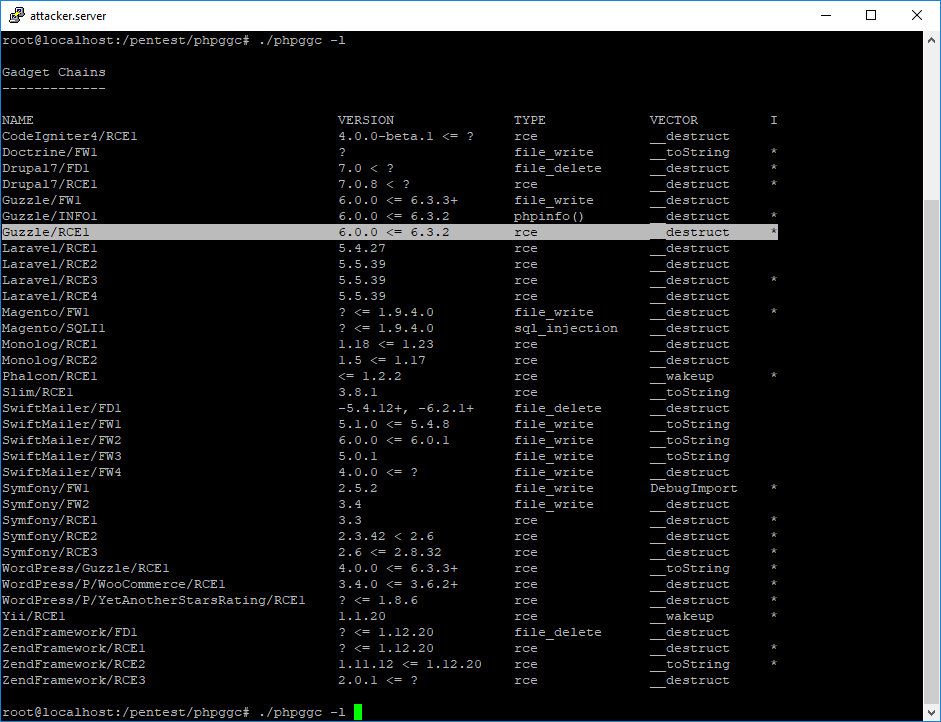Click the VERSION column header

[366, 120]
